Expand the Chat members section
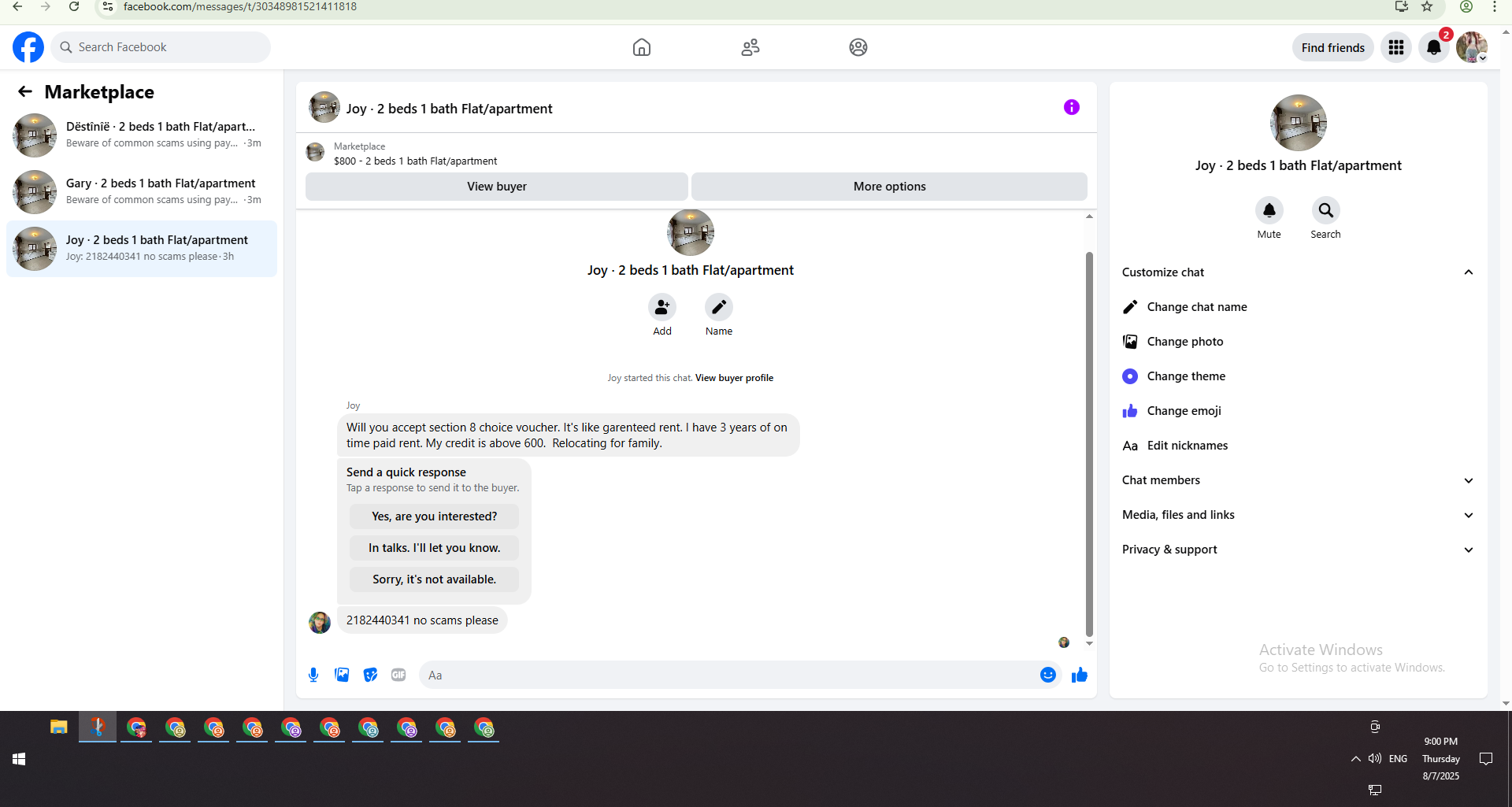1512x807 pixels. 1298,480
